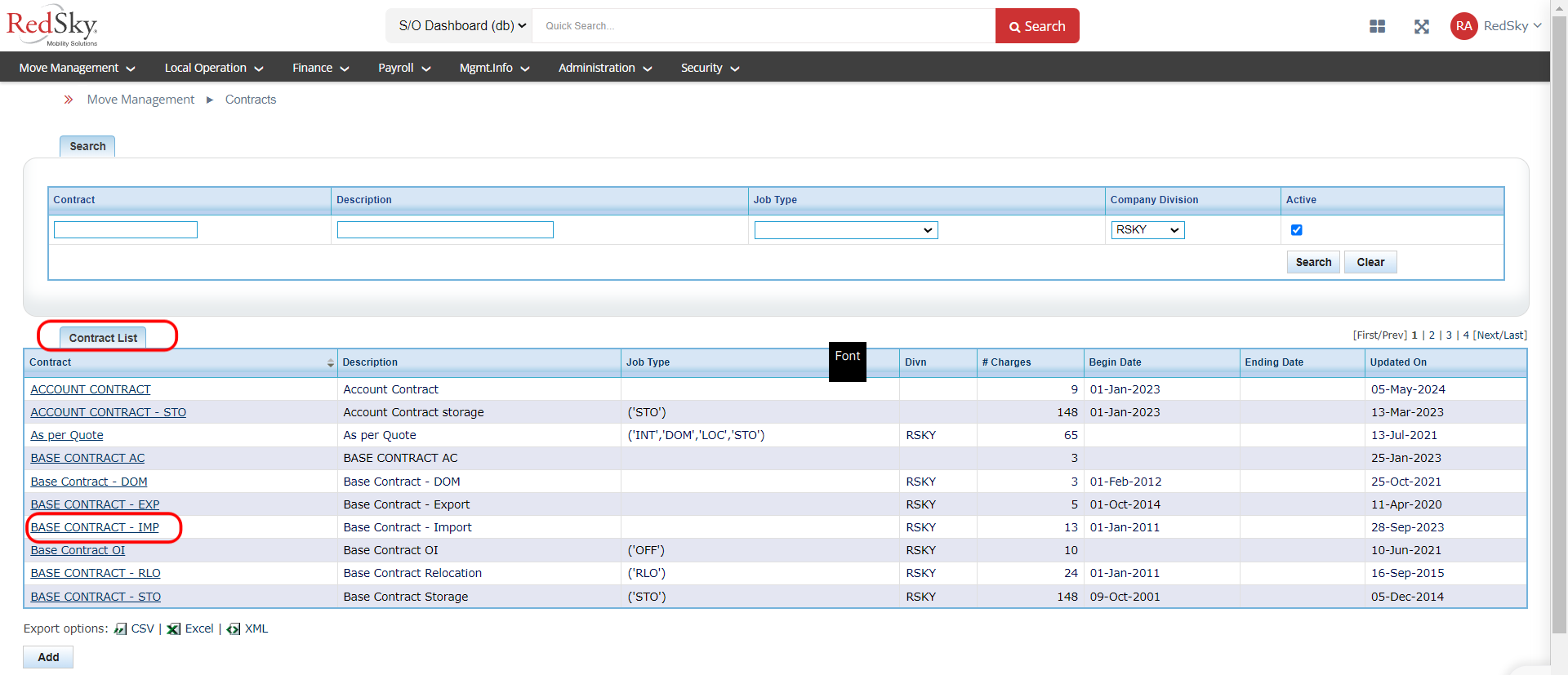Image resolution: width=1568 pixels, height=675 pixels.
Task: Open the Base Contract - DOM link
Action: pyautogui.click(x=89, y=482)
